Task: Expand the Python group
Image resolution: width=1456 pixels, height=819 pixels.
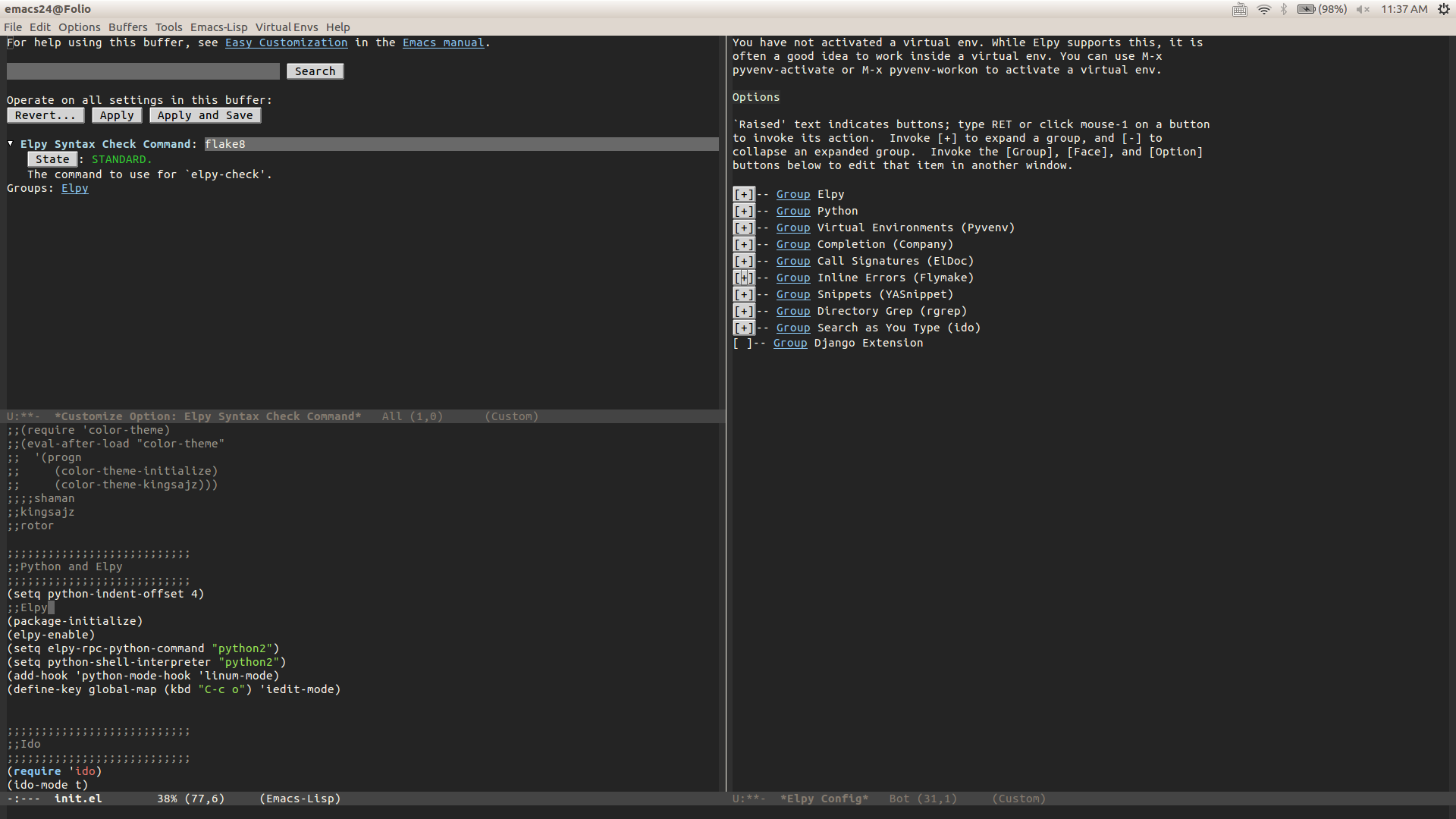Action: coord(744,211)
